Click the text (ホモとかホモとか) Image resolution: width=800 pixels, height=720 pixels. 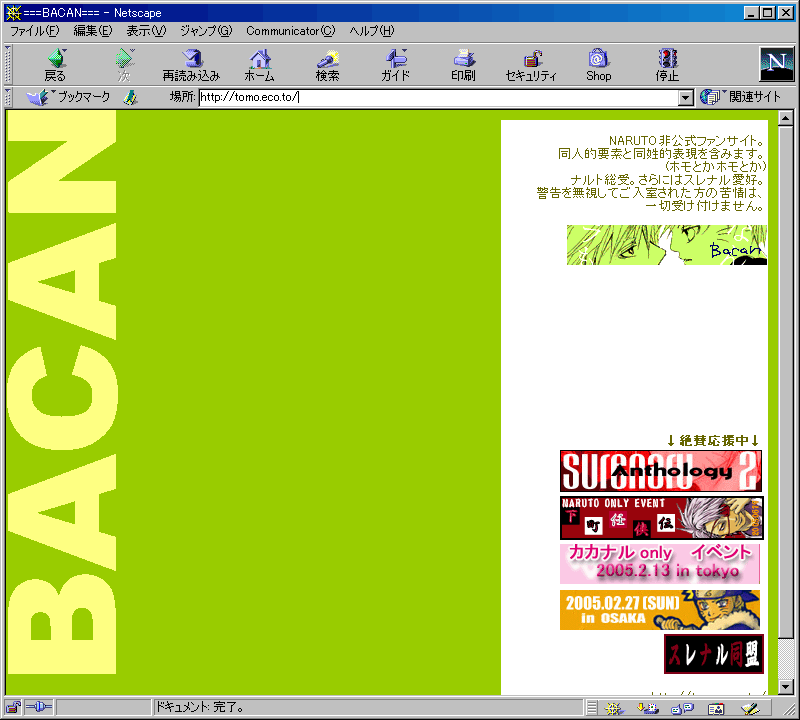(x=715, y=166)
